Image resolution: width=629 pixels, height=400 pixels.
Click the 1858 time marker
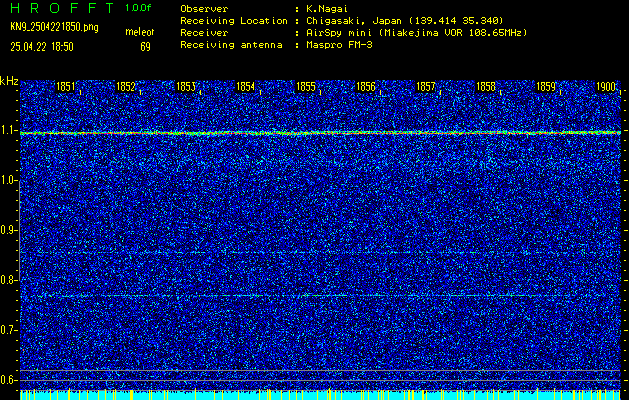[486, 87]
